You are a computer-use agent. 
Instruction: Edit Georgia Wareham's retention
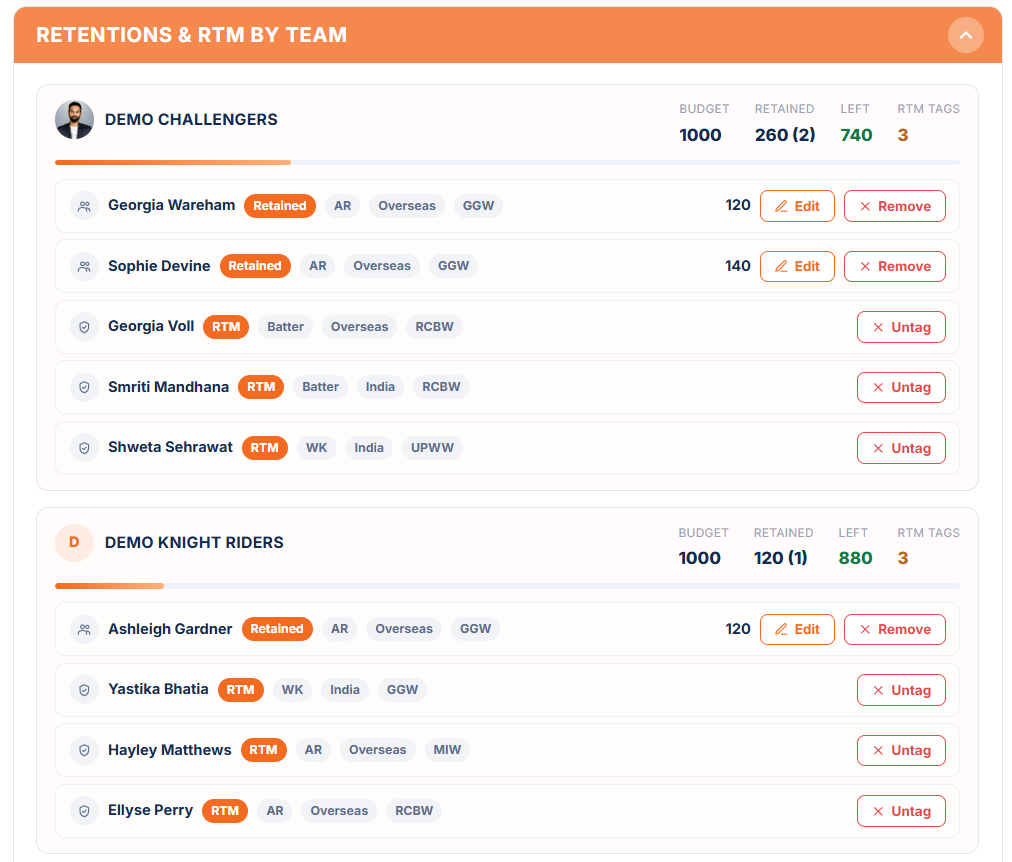pyautogui.click(x=797, y=206)
